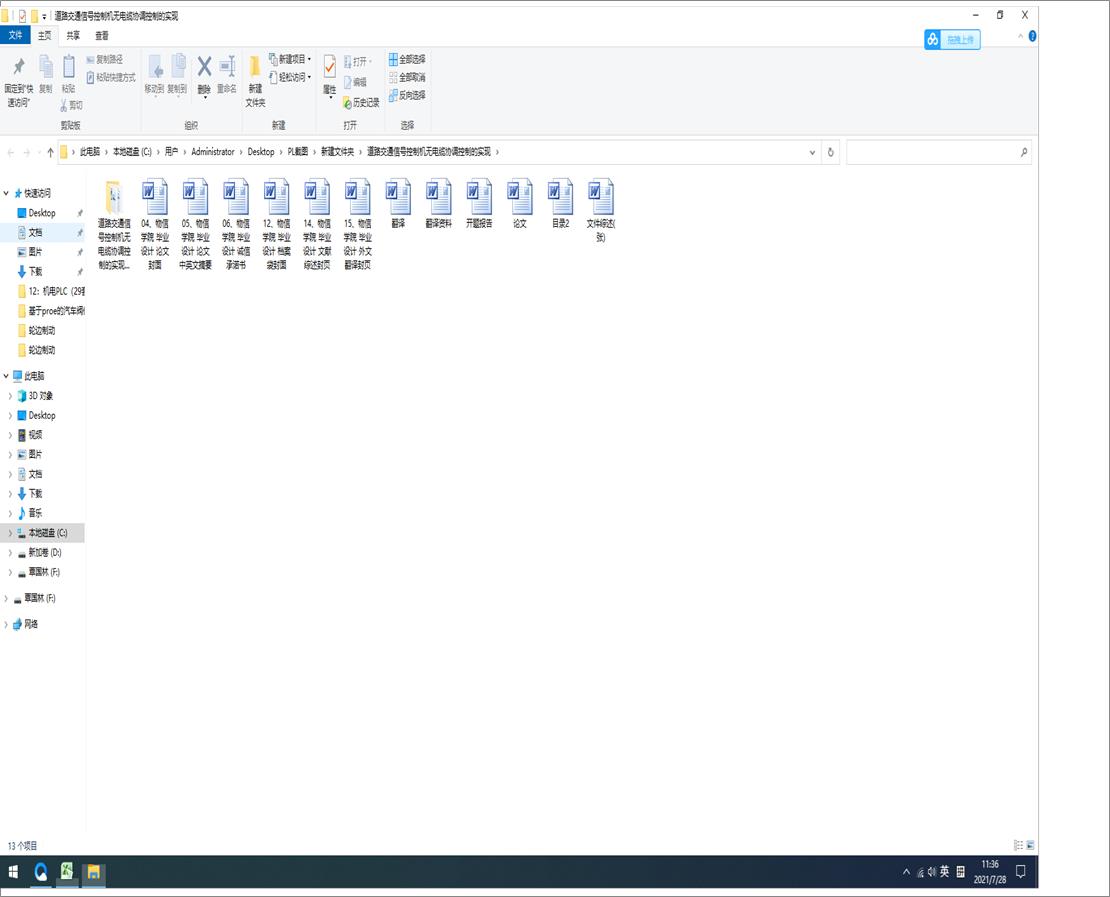Screen dimensions: 1110x897
Task: Select the 15 外文翻译封页 Word file
Action: pyautogui.click(x=357, y=224)
